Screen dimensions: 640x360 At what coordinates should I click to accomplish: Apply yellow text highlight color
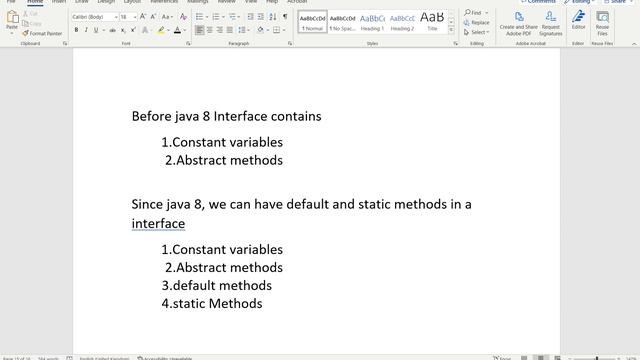(x=161, y=30)
